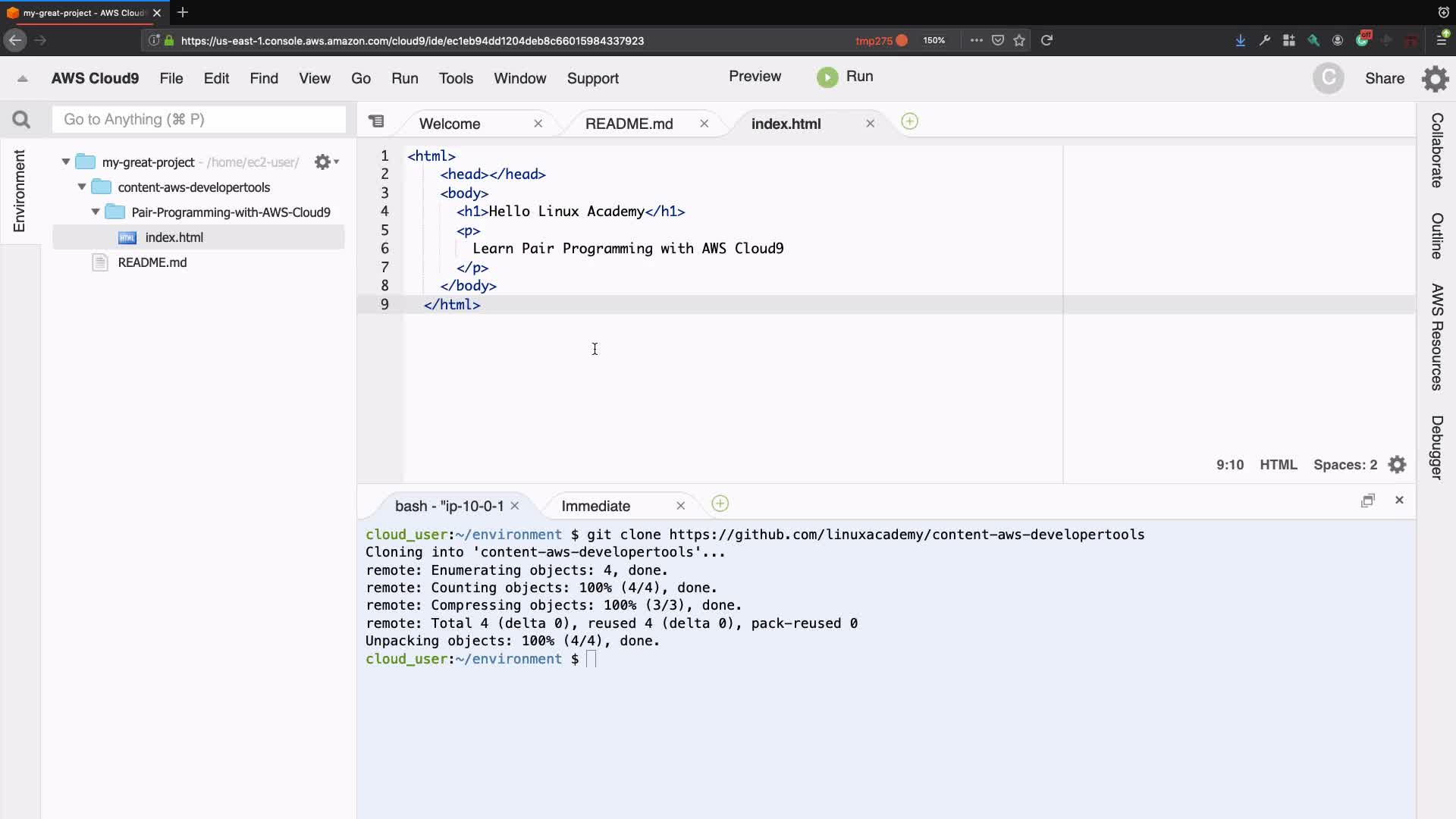Open editor settings gear in the status bar

point(1397,465)
